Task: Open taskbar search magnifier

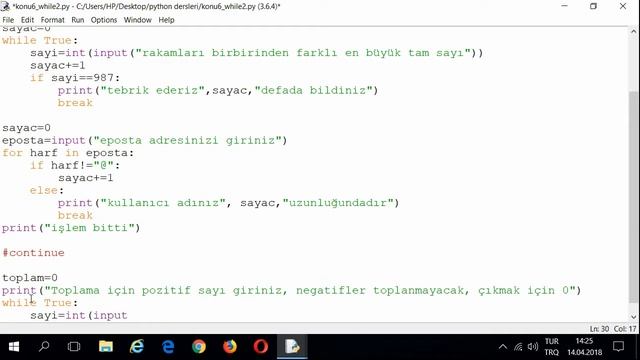Action: [44, 347]
